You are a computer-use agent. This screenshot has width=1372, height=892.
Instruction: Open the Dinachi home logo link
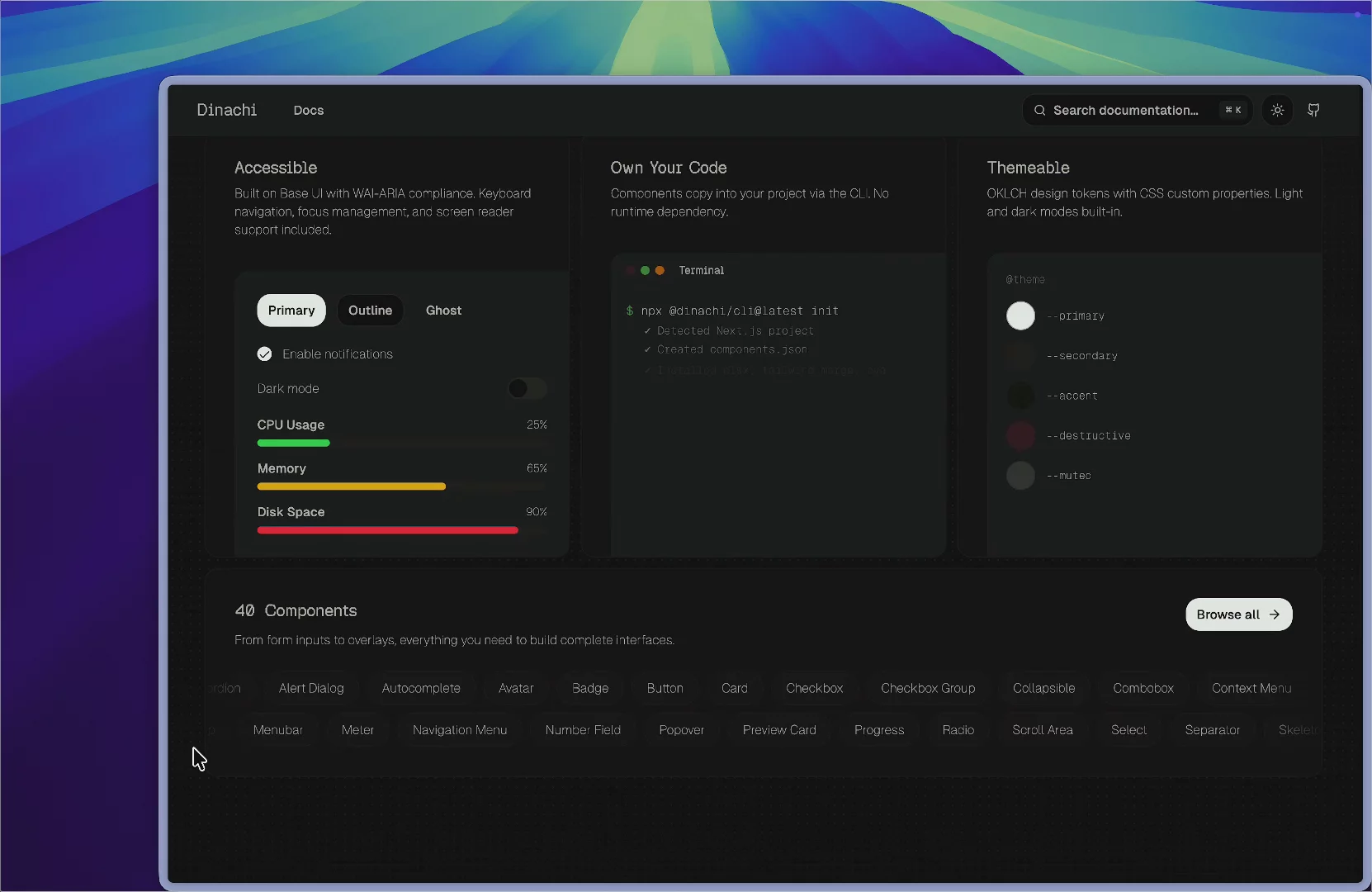227,110
